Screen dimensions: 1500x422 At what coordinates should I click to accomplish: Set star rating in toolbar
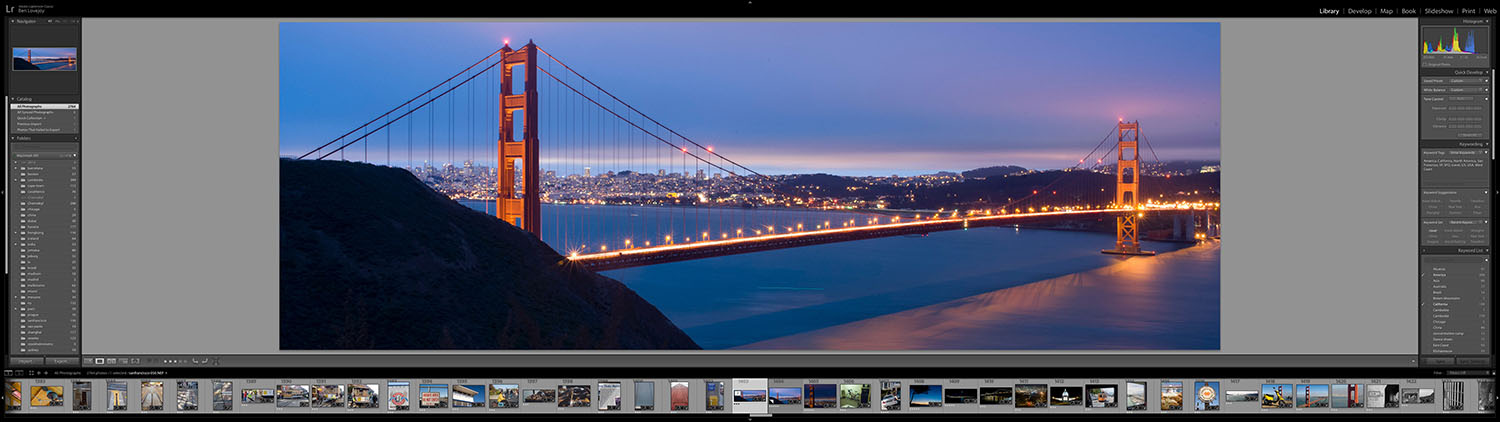[174, 361]
